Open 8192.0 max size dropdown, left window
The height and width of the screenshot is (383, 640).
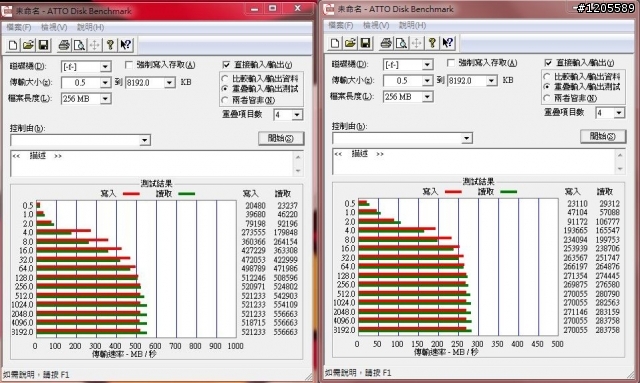pyautogui.click(x=170, y=82)
